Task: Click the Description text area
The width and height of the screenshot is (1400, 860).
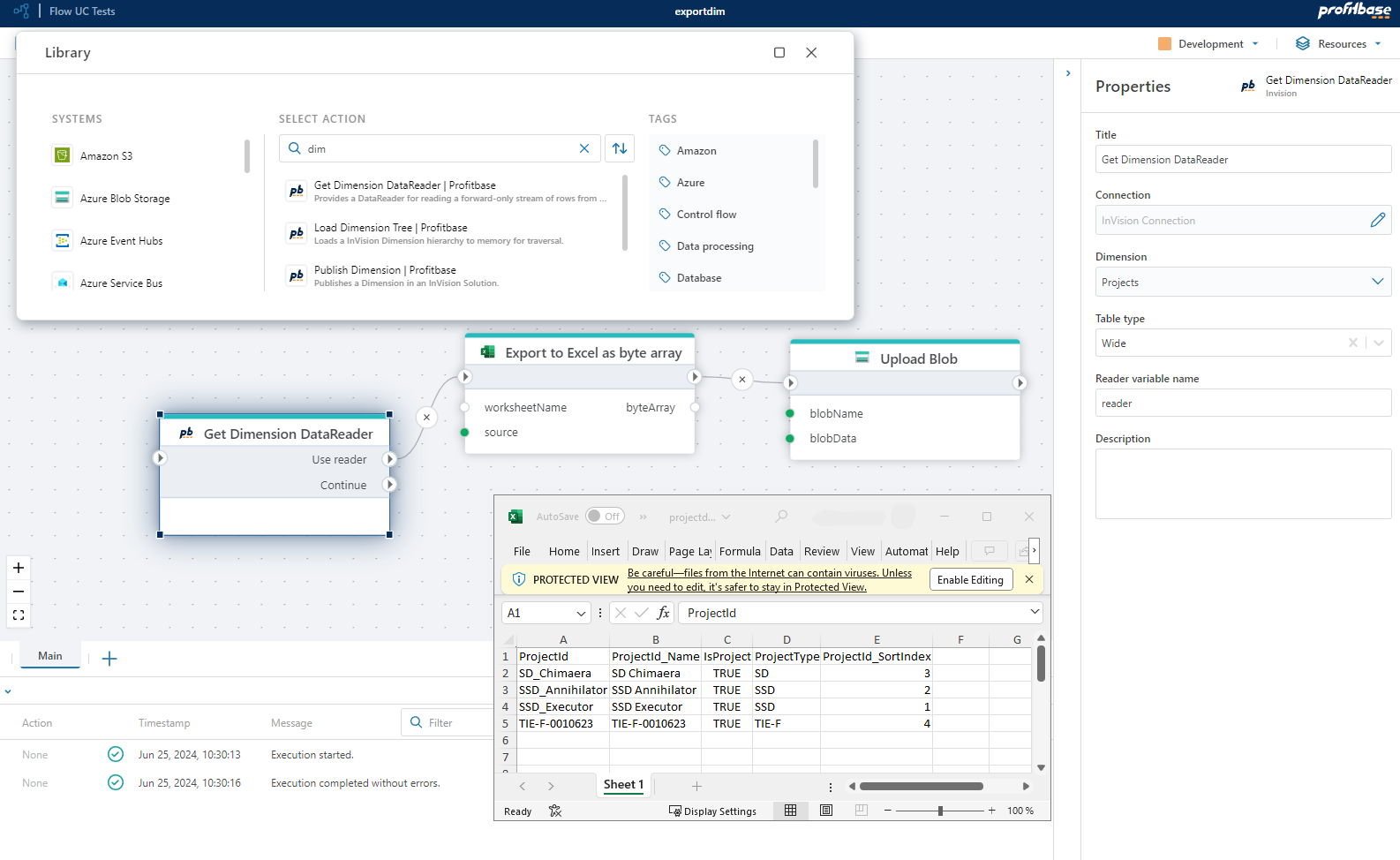Action: pos(1243,484)
